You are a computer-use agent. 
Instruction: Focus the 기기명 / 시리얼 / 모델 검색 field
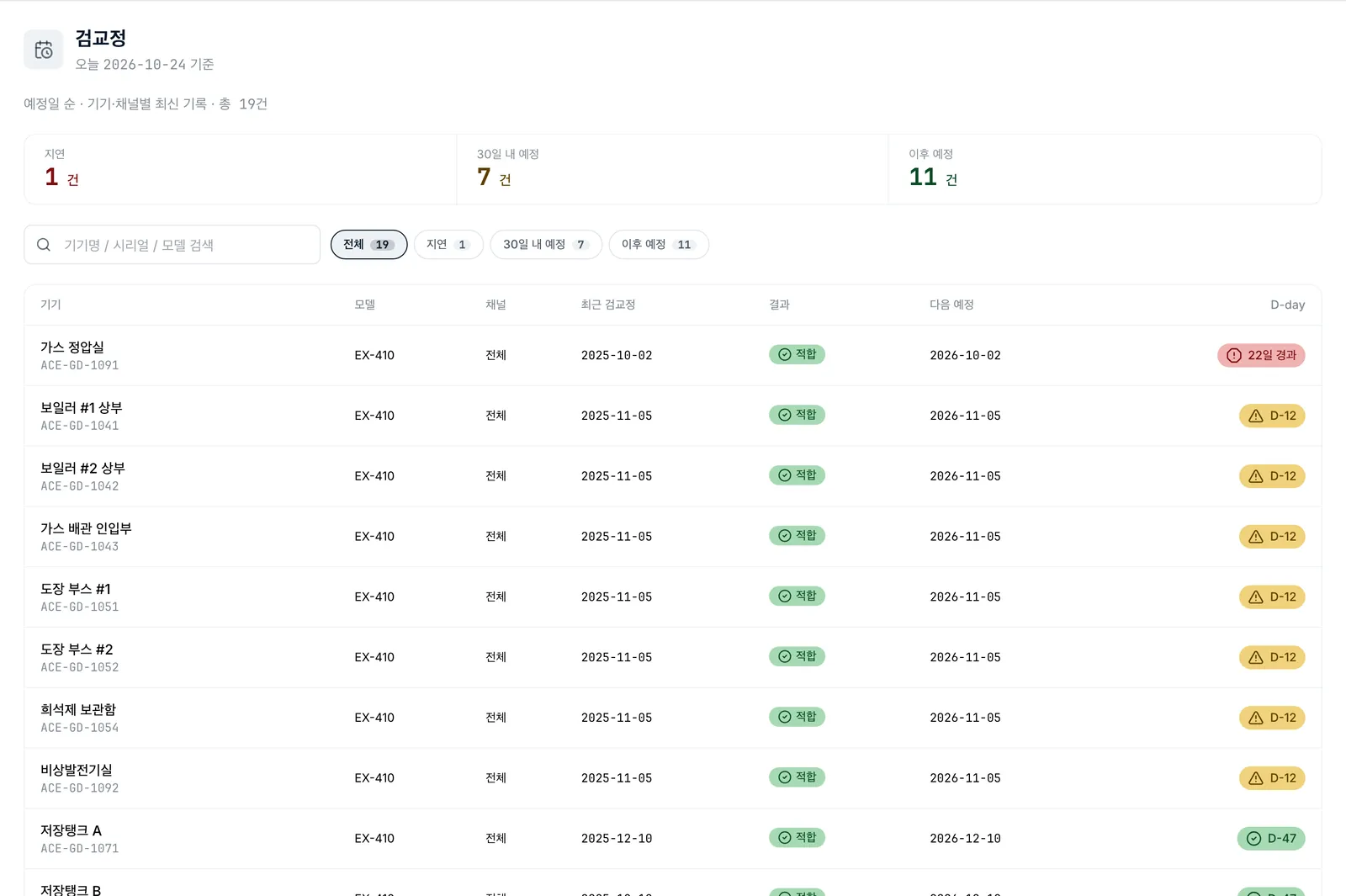pyautogui.click(x=172, y=245)
